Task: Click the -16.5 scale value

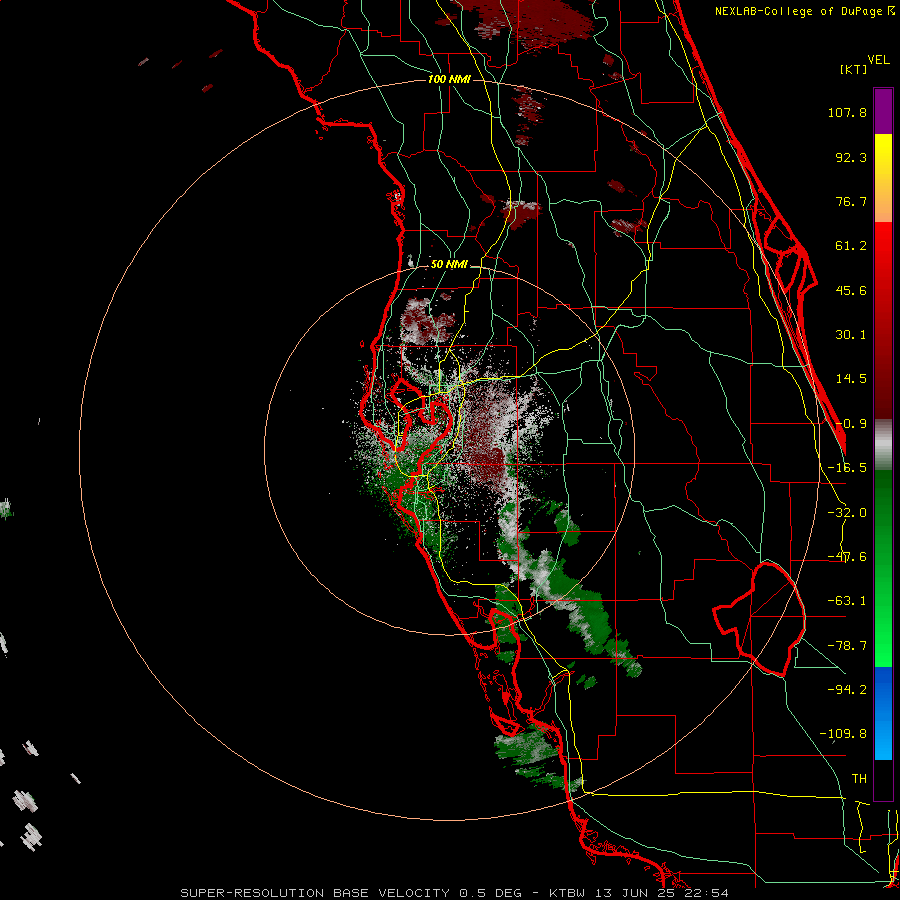Action: coord(847,468)
